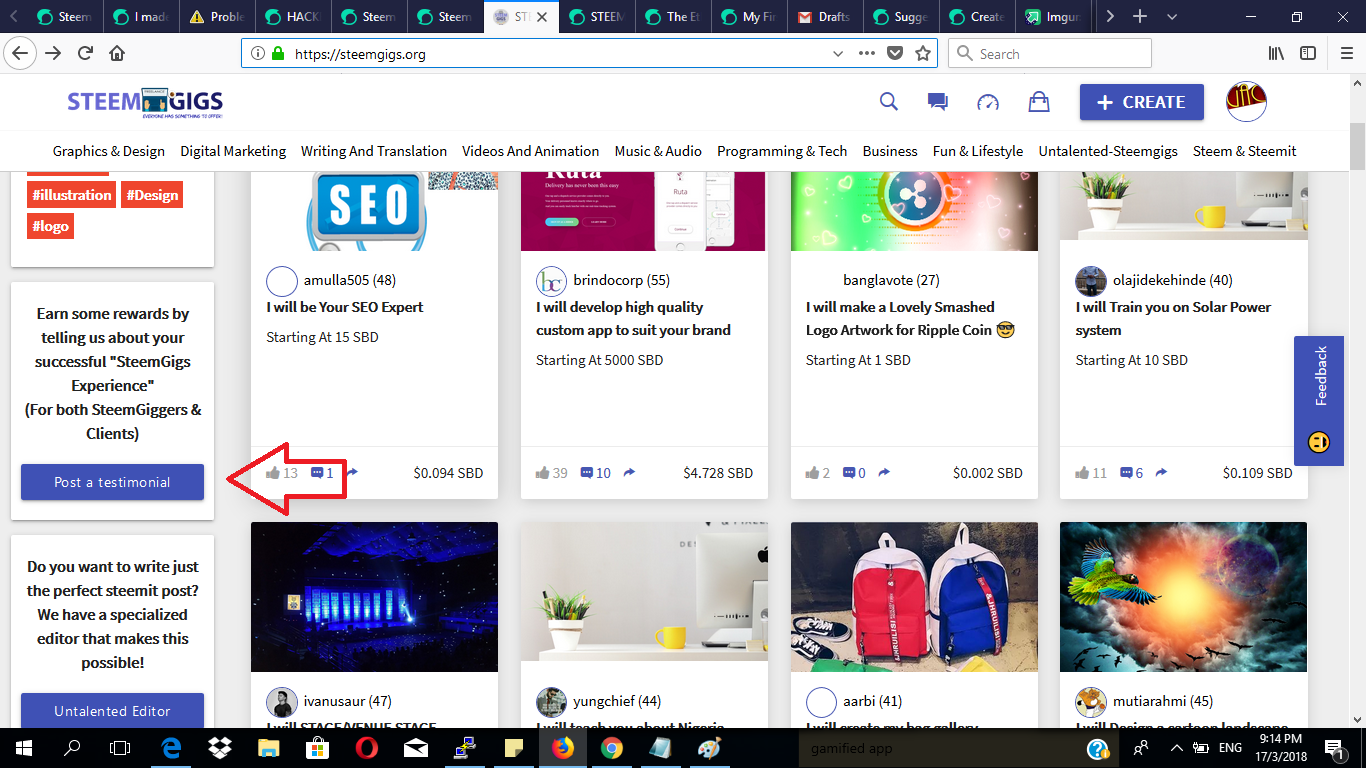Viewport: 1366px width, 768px height.
Task: Open the backpacks gig thumbnail
Action: tap(914, 597)
